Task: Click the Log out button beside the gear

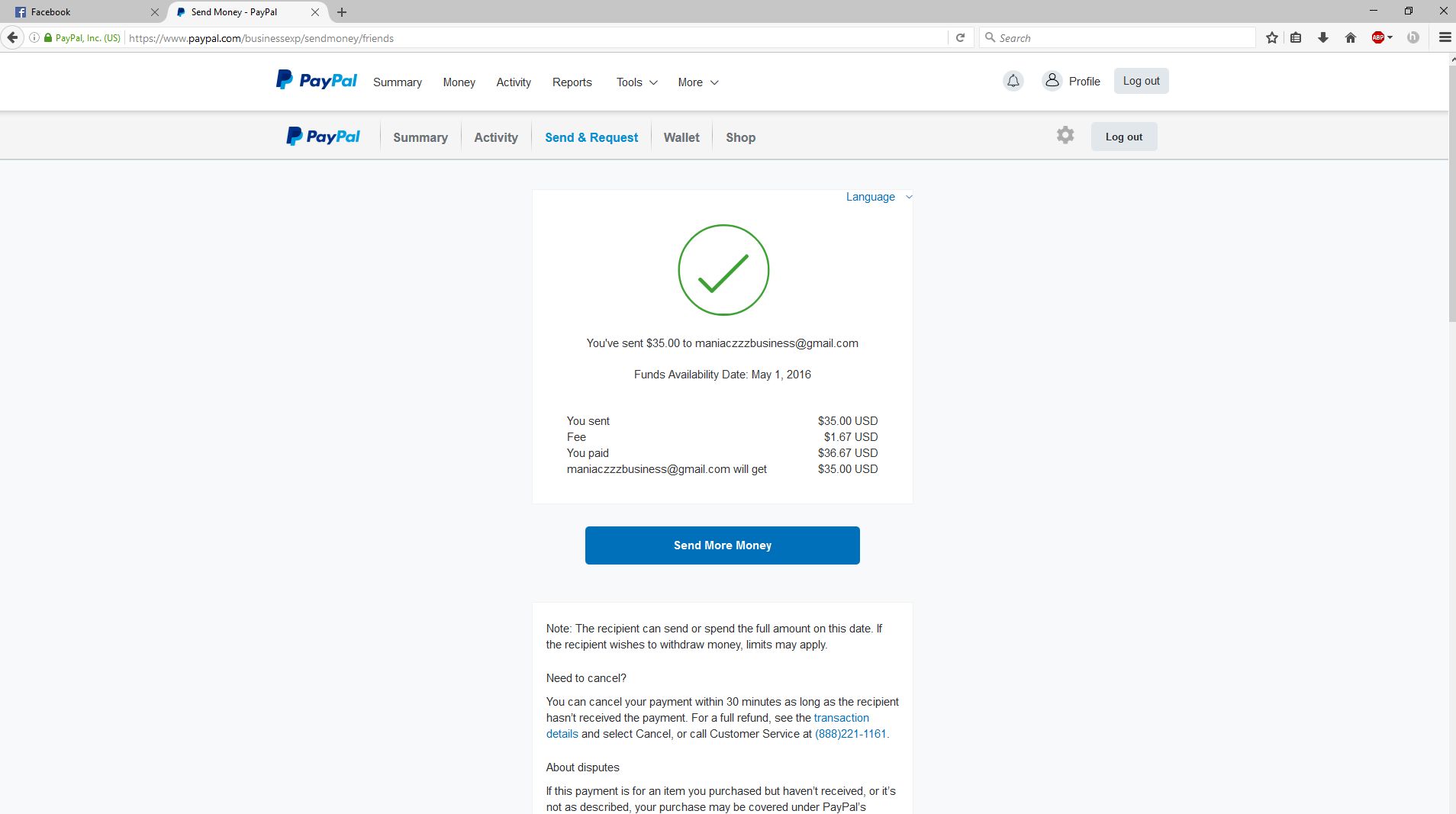Action: point(1124,137)
